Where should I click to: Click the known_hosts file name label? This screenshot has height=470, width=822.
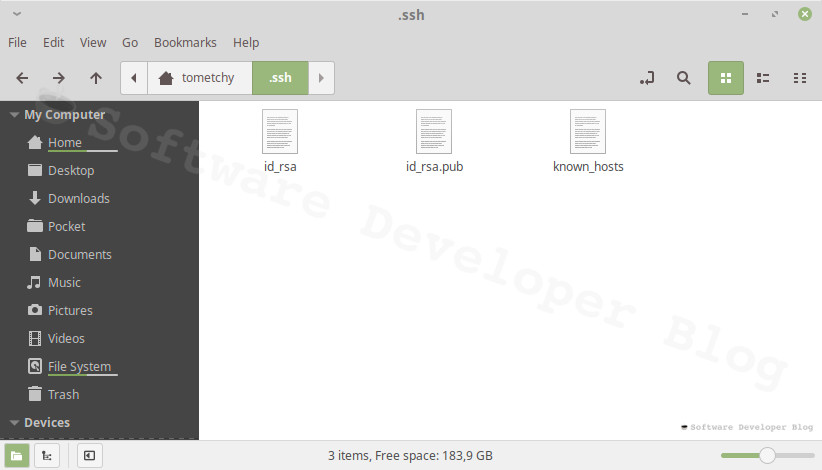pyautogui.click(x=588, y=167)
